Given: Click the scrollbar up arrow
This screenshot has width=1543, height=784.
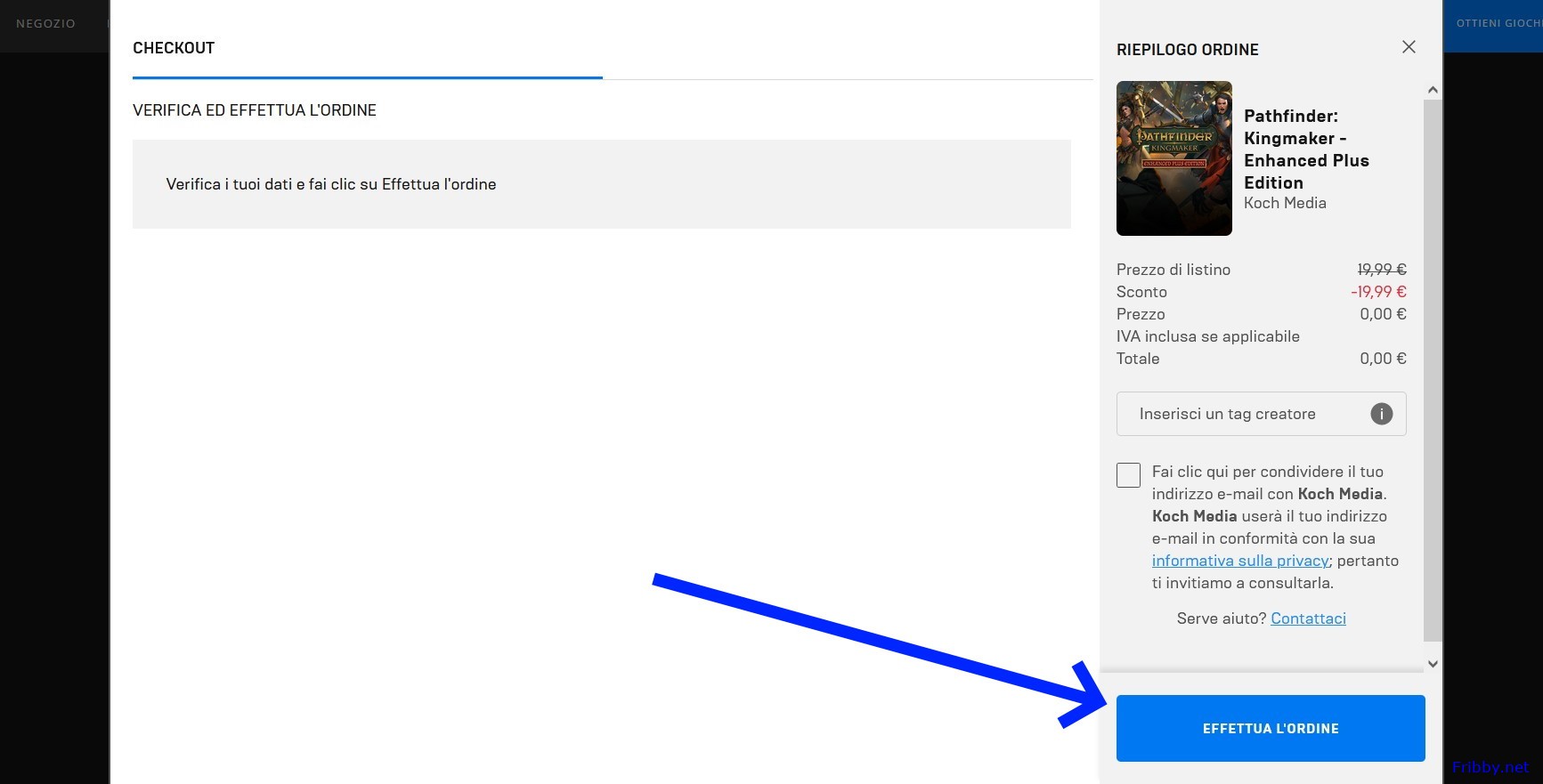Looking at the screenshot, I should (1432, 90).
